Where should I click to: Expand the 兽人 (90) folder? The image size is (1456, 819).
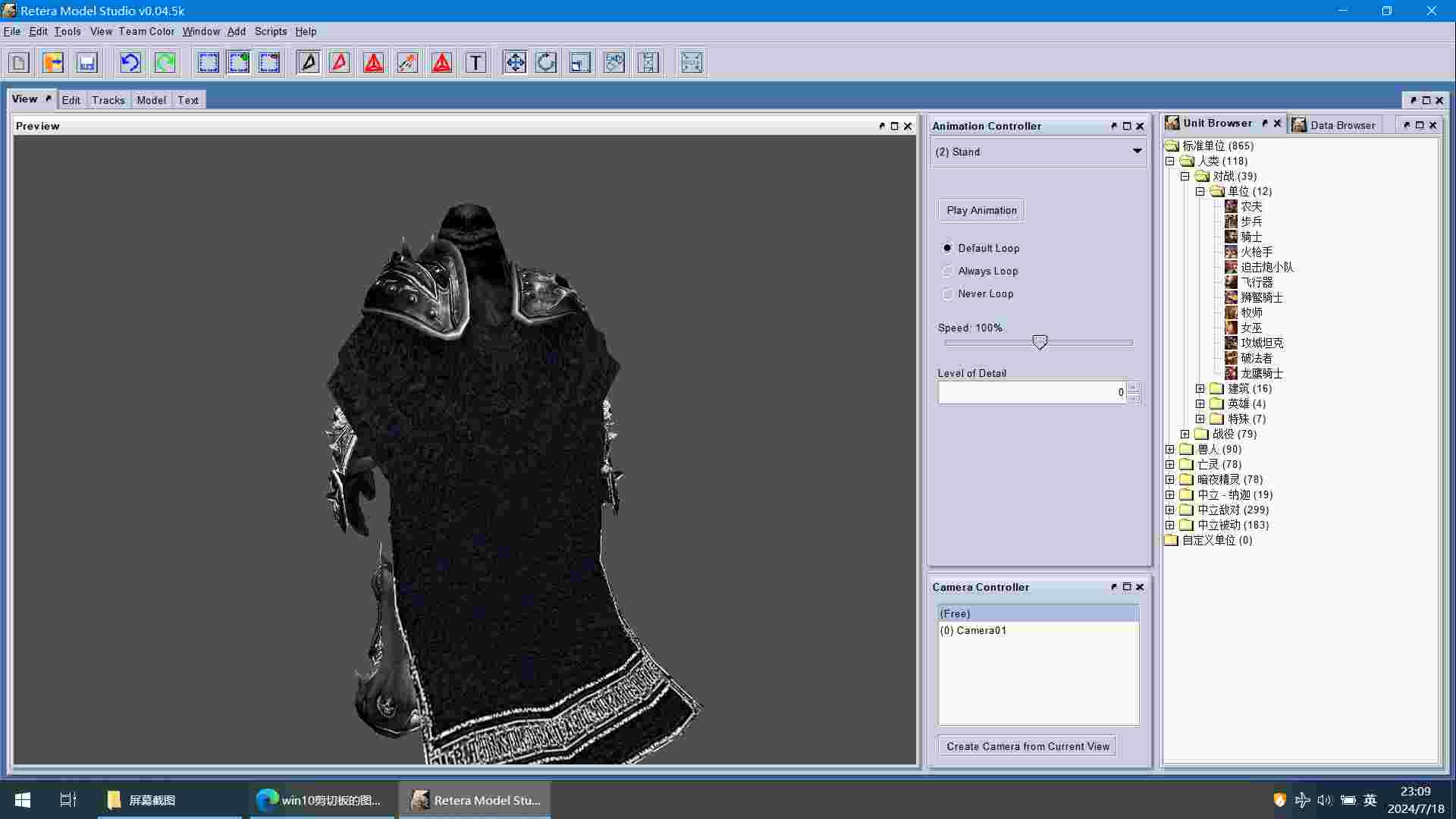pos(1170,449)
